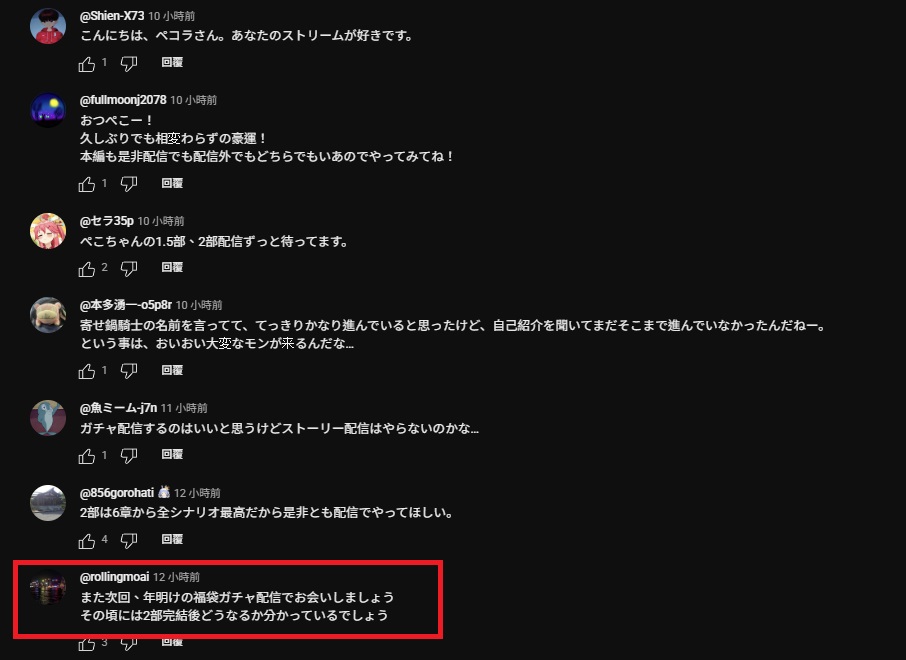Open @rollingmoai's channel via username link

coord(114,577)
